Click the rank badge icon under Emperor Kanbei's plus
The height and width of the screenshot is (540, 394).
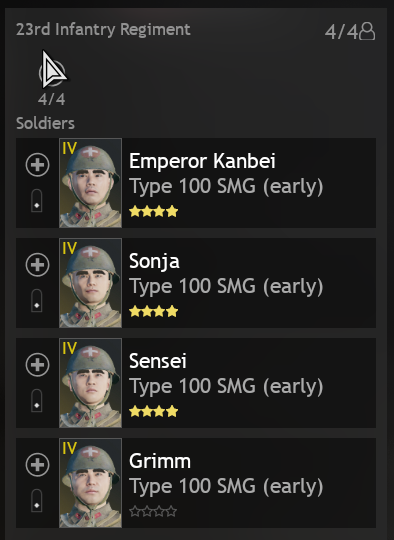click(37, 201)
